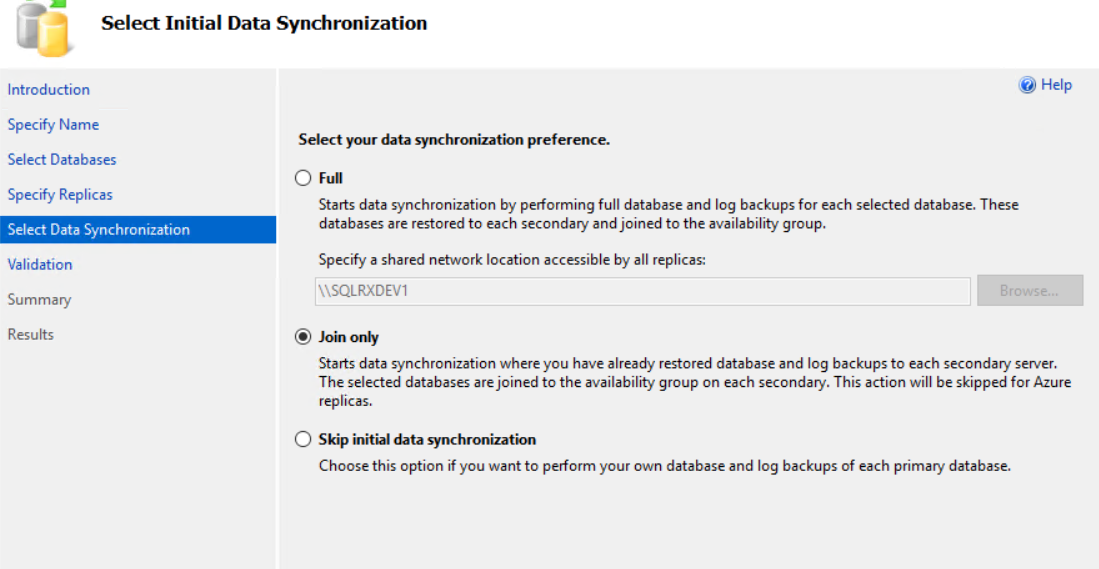Click the shared network location path field
The height and width of the screenshot is (569, 1099).
click(643, 291)
